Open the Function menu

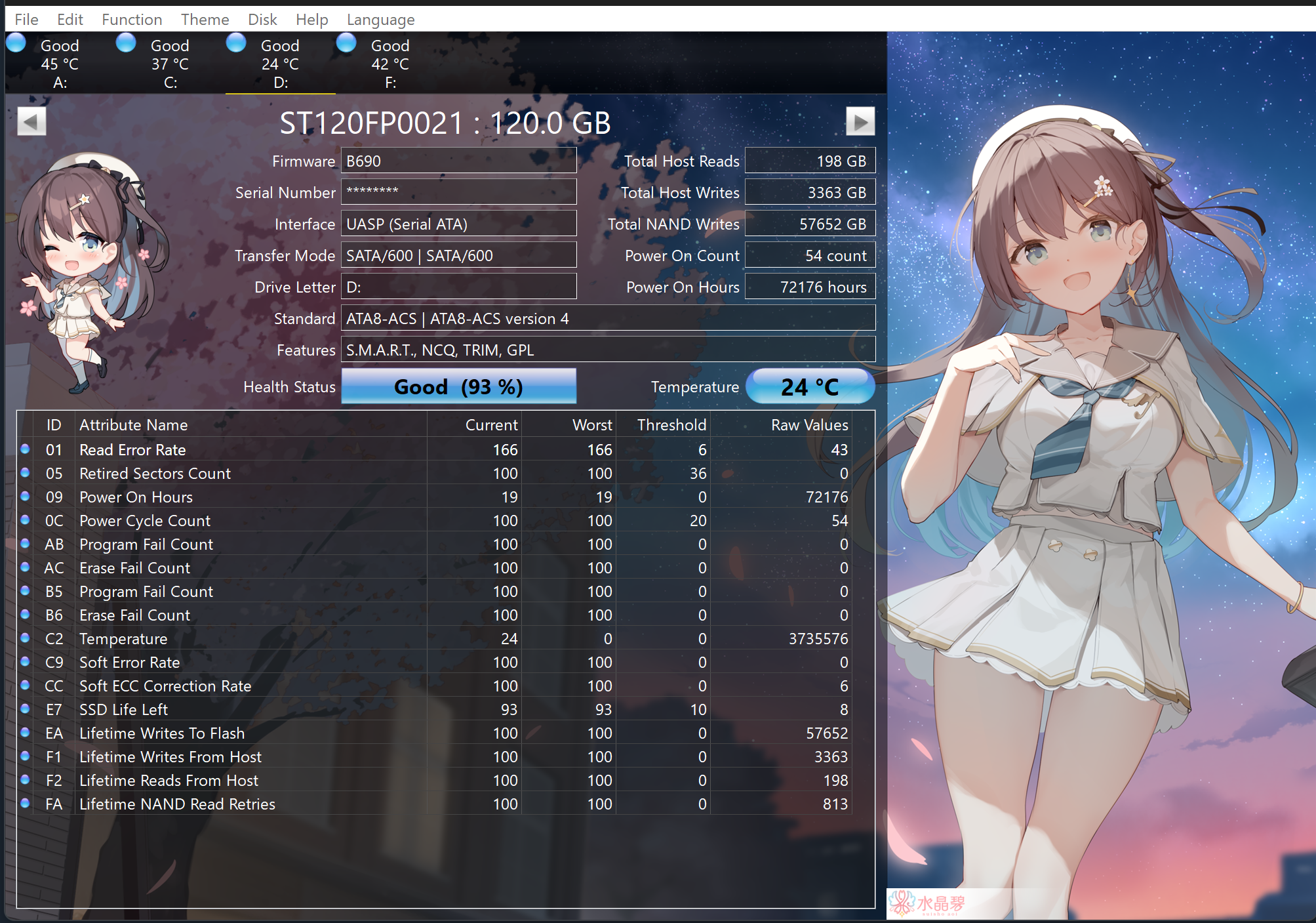tap(132, 20)
